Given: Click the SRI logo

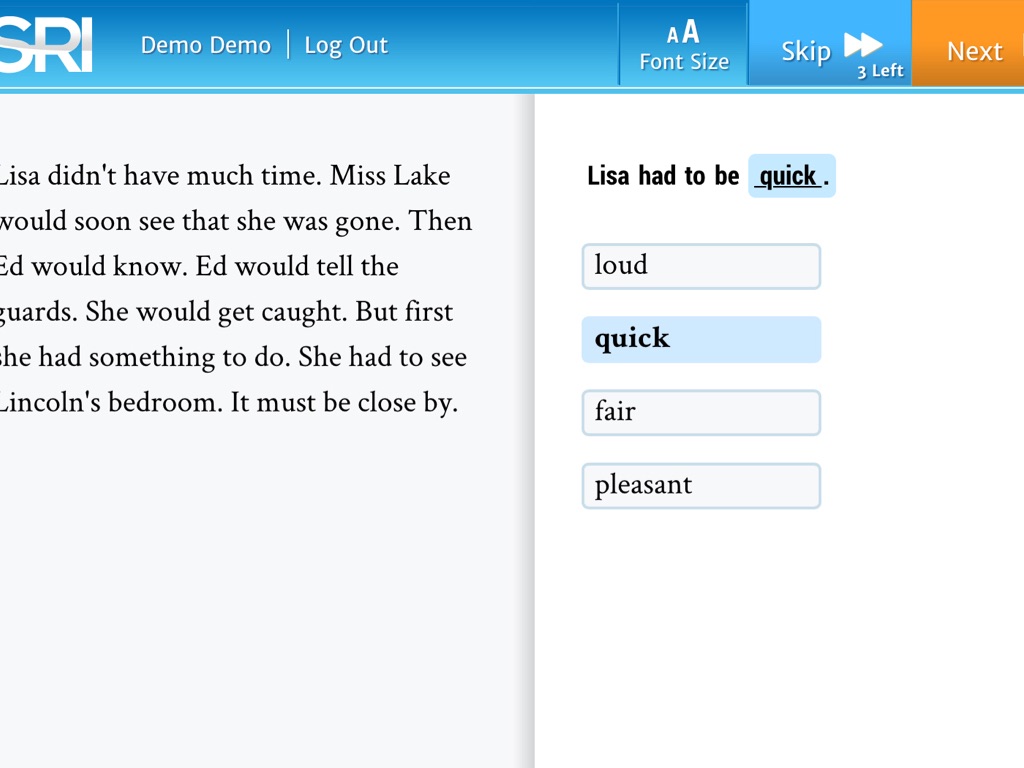Looking at the screenshot, I should [46, 45].
